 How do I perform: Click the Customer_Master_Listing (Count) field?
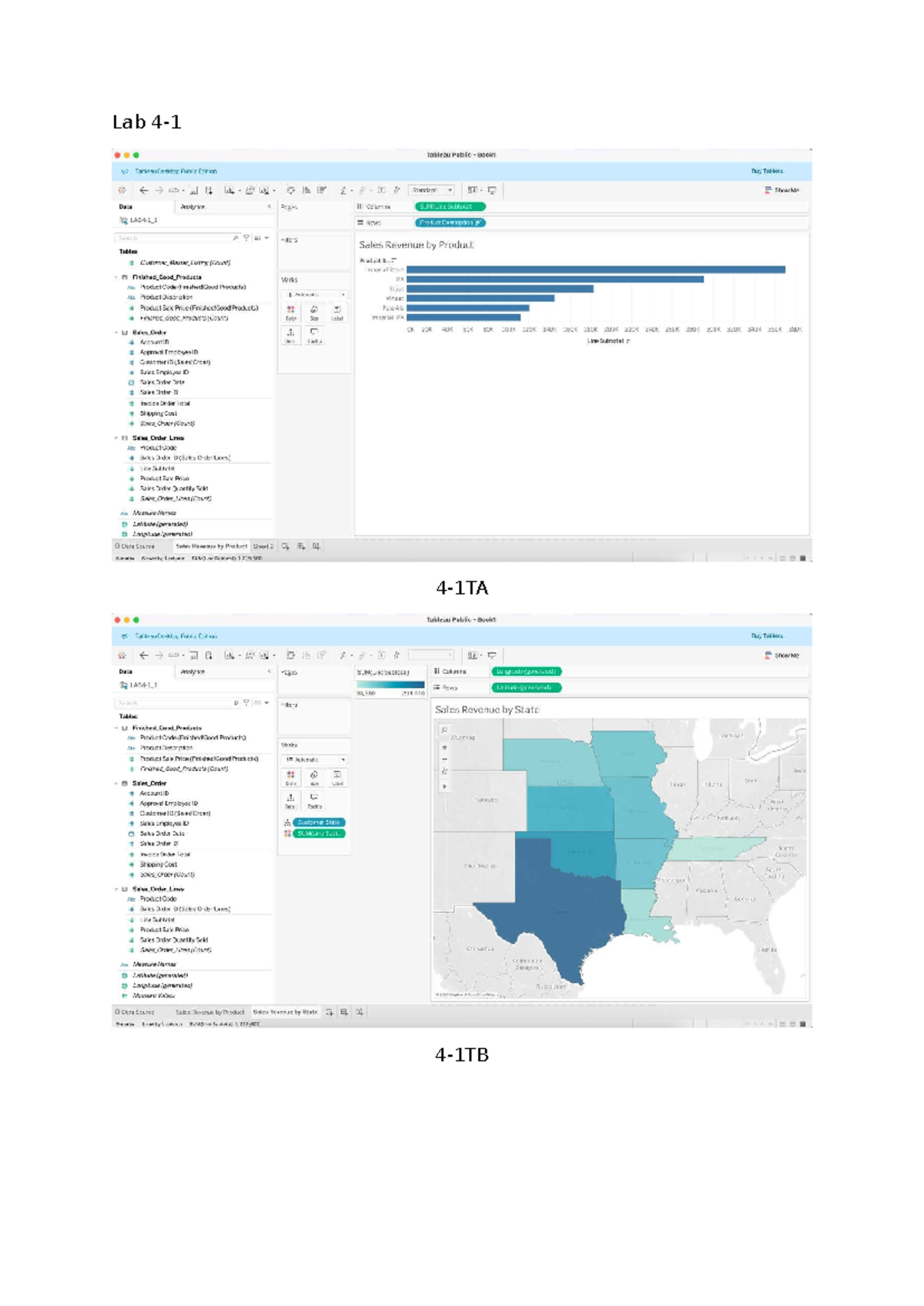[185, 263]
